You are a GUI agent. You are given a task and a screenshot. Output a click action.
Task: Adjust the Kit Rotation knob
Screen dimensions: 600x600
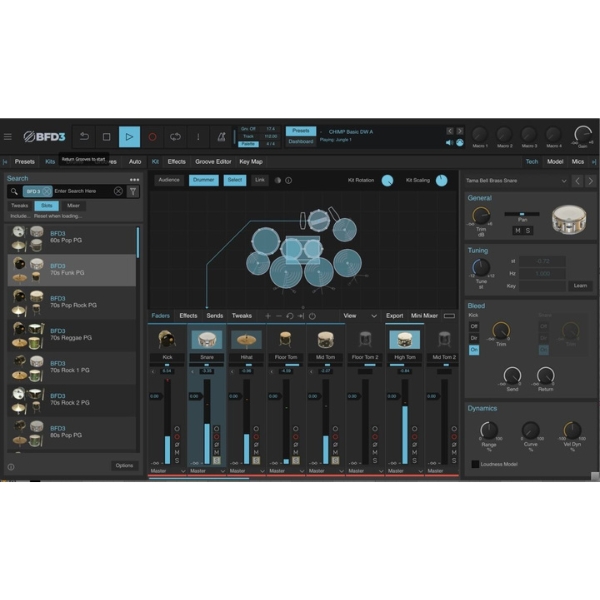coord(387,181)
